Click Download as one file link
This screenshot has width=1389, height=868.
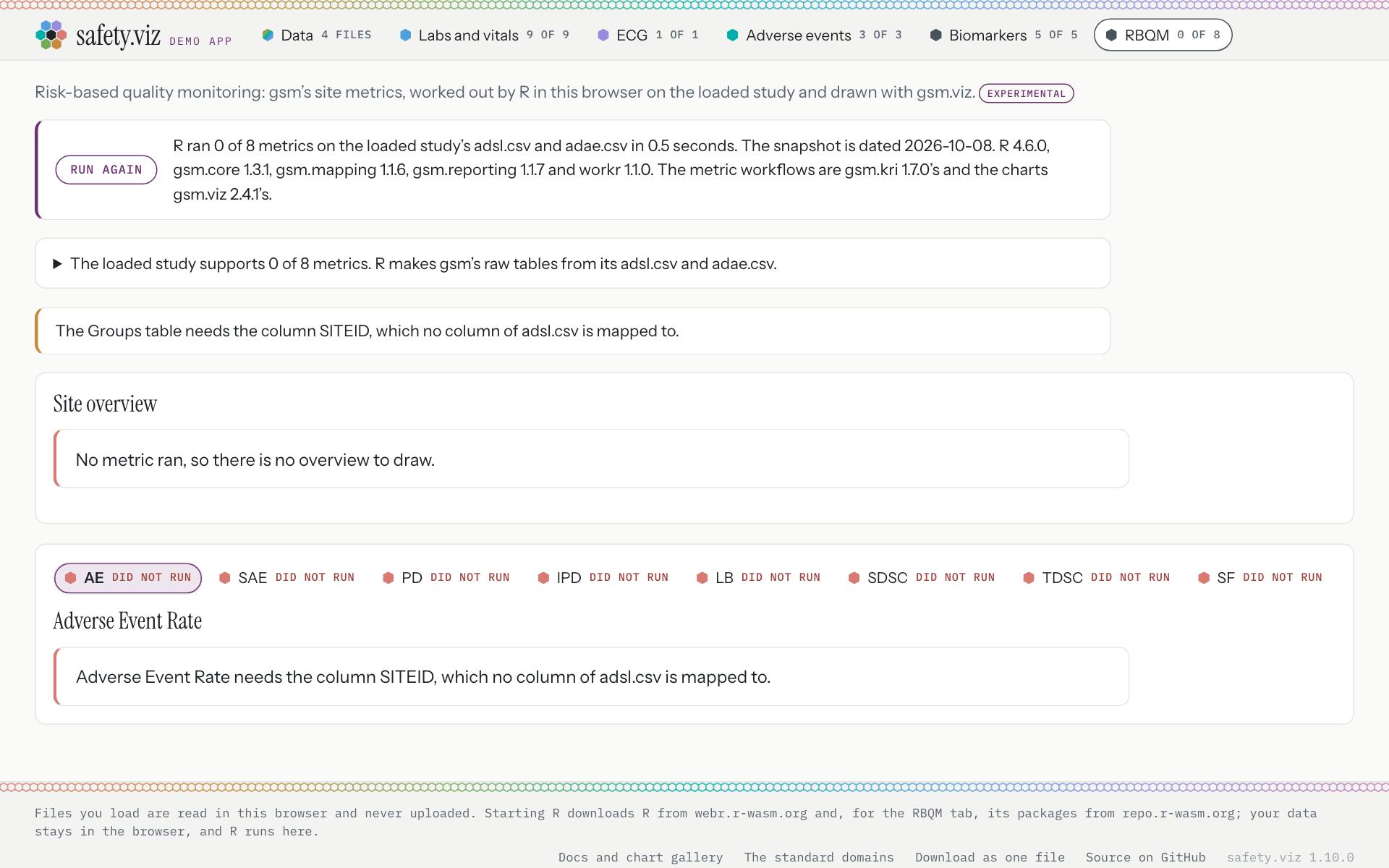coord(990,857)
